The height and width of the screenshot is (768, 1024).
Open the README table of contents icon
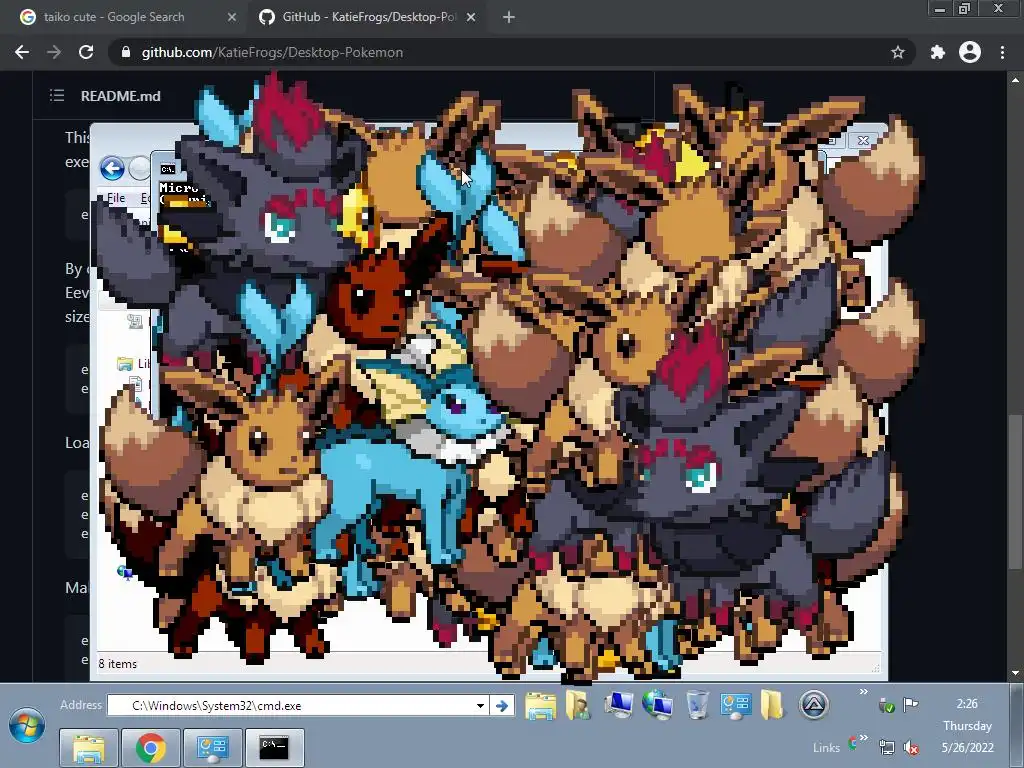click(x=57, y=96)
